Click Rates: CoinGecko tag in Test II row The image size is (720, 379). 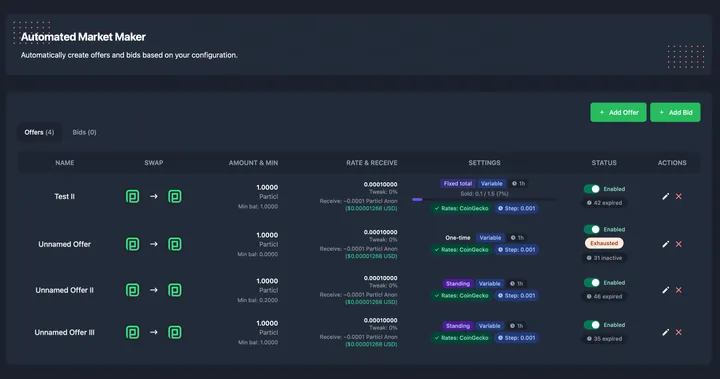(x=462, y=208)
